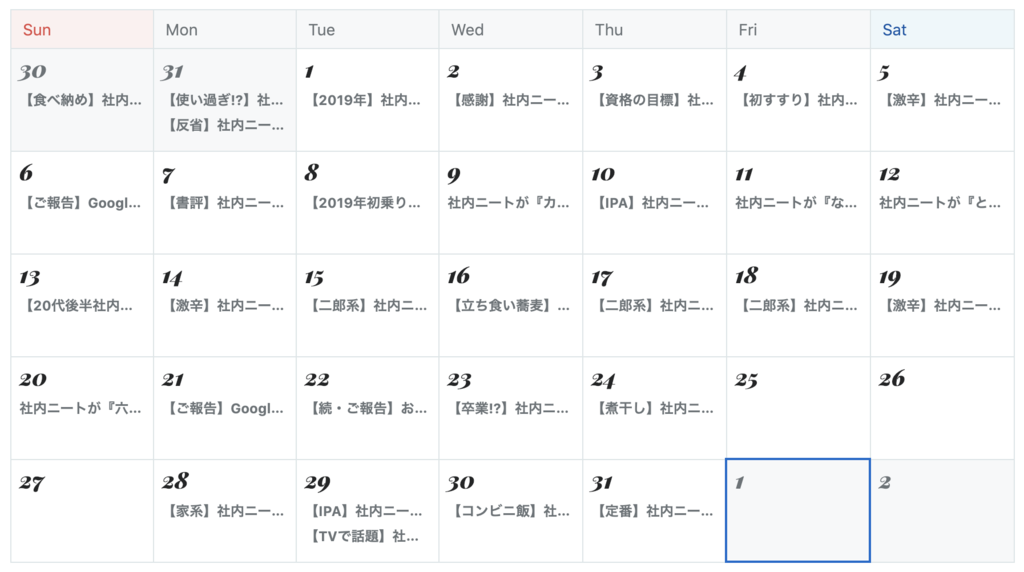Select the highlighted Friday cell dated 1
This screenshot has width=1024, height=572.
click(798, 511)
